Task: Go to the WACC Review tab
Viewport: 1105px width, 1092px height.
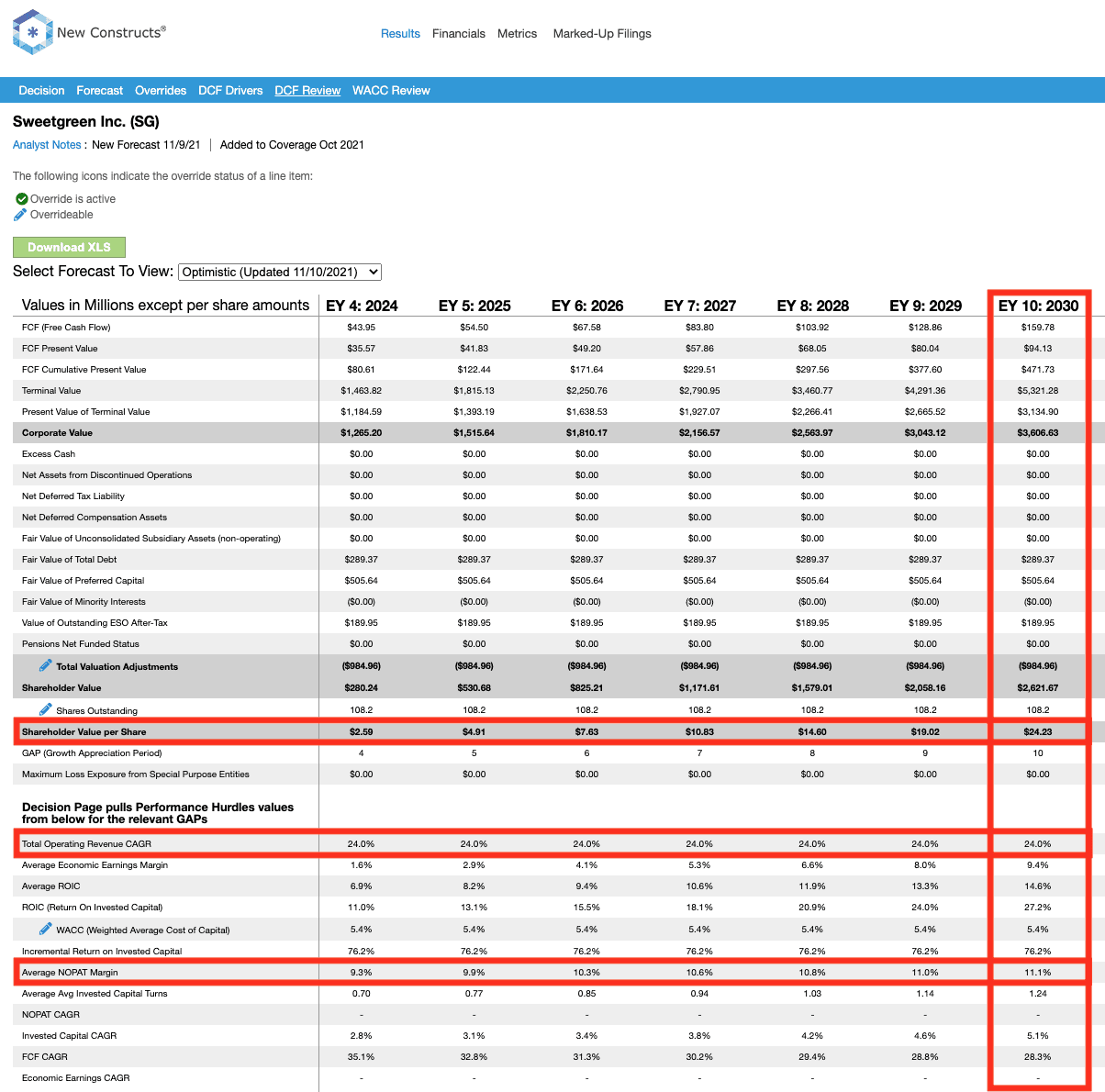Action: tap(391, 91)
